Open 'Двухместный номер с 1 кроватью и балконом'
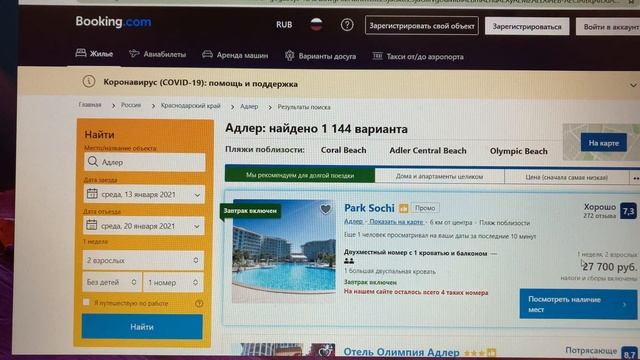 416,253
